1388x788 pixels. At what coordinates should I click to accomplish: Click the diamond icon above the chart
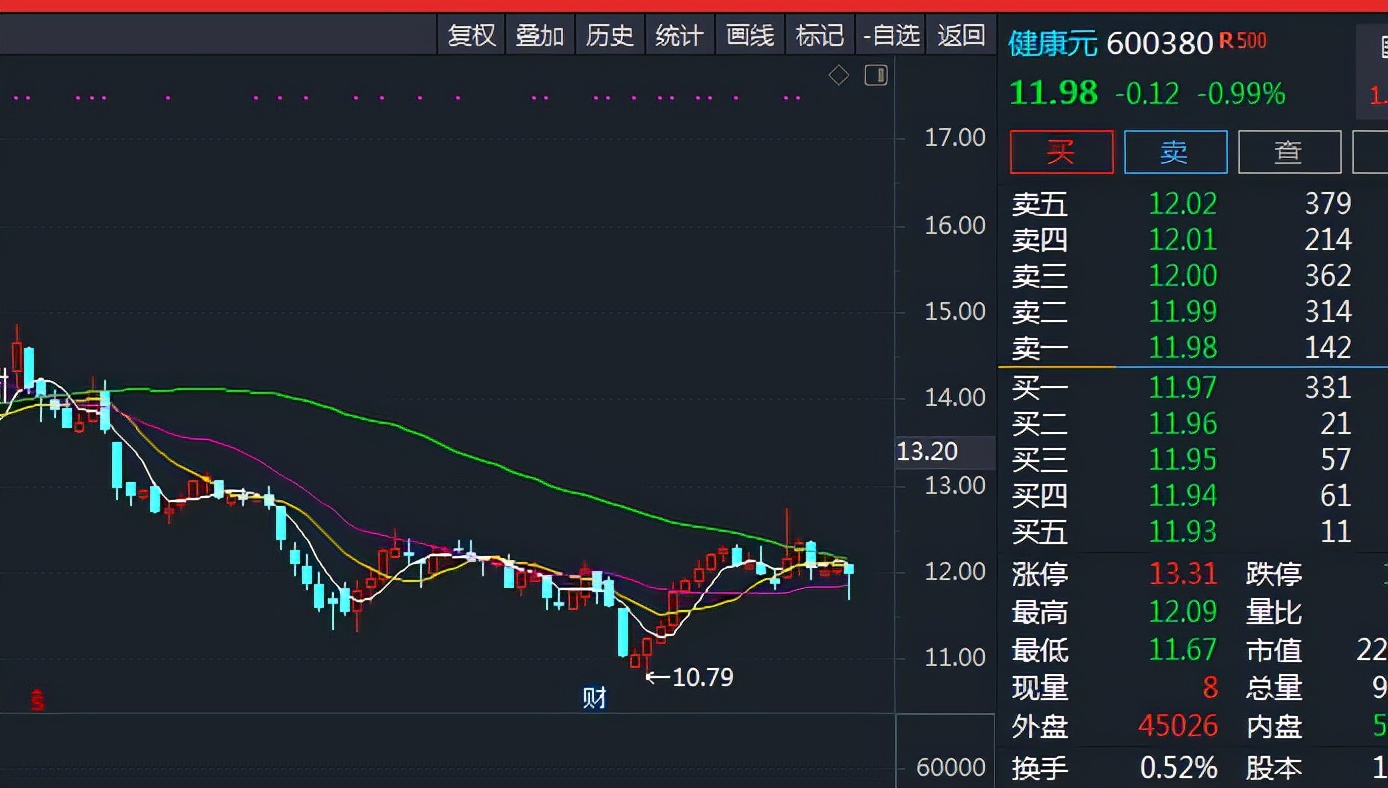coord(839,75)
